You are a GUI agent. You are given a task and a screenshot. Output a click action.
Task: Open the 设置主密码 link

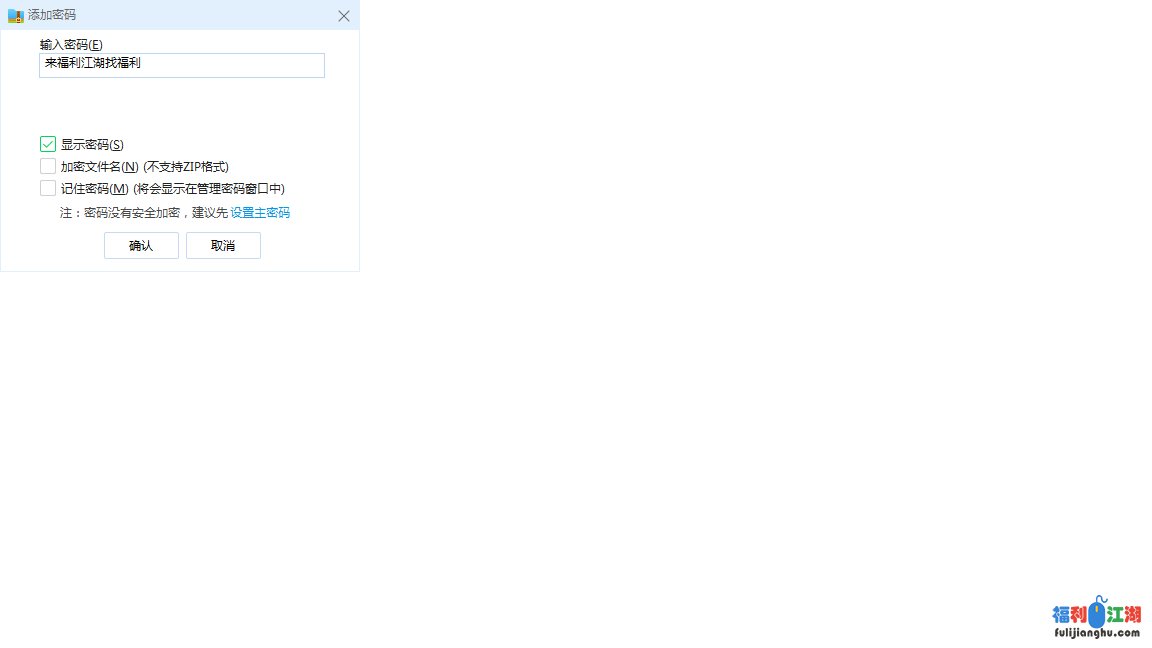click(260, 213)
